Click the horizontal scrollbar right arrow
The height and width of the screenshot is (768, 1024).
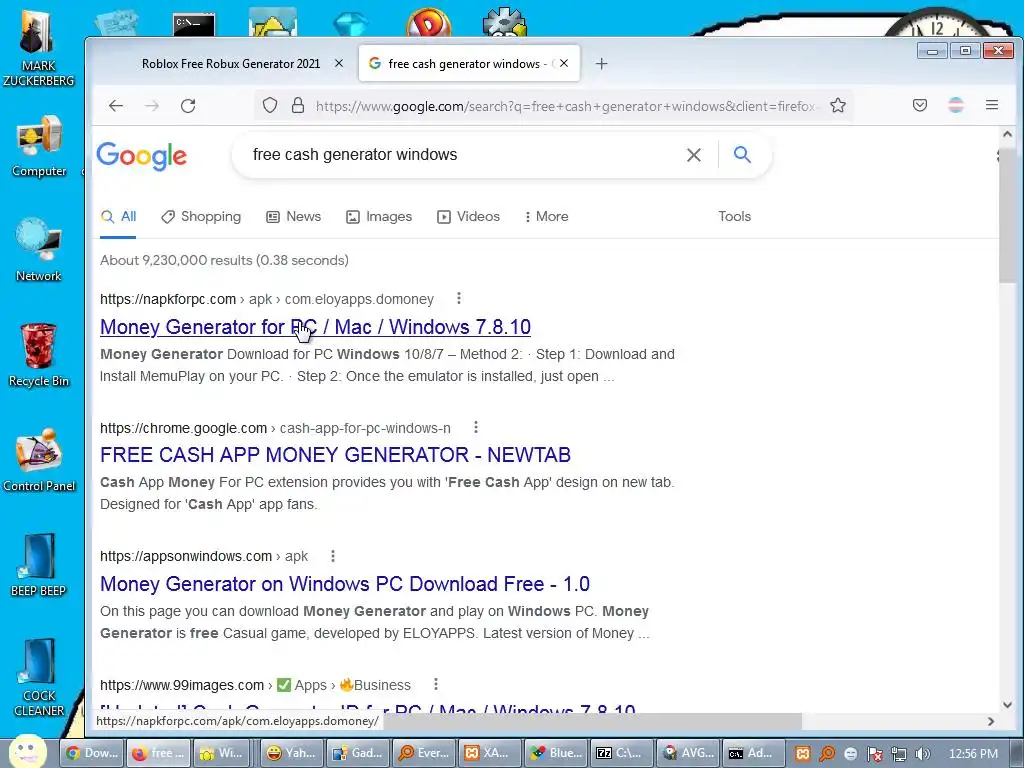(x=991, y=721)
